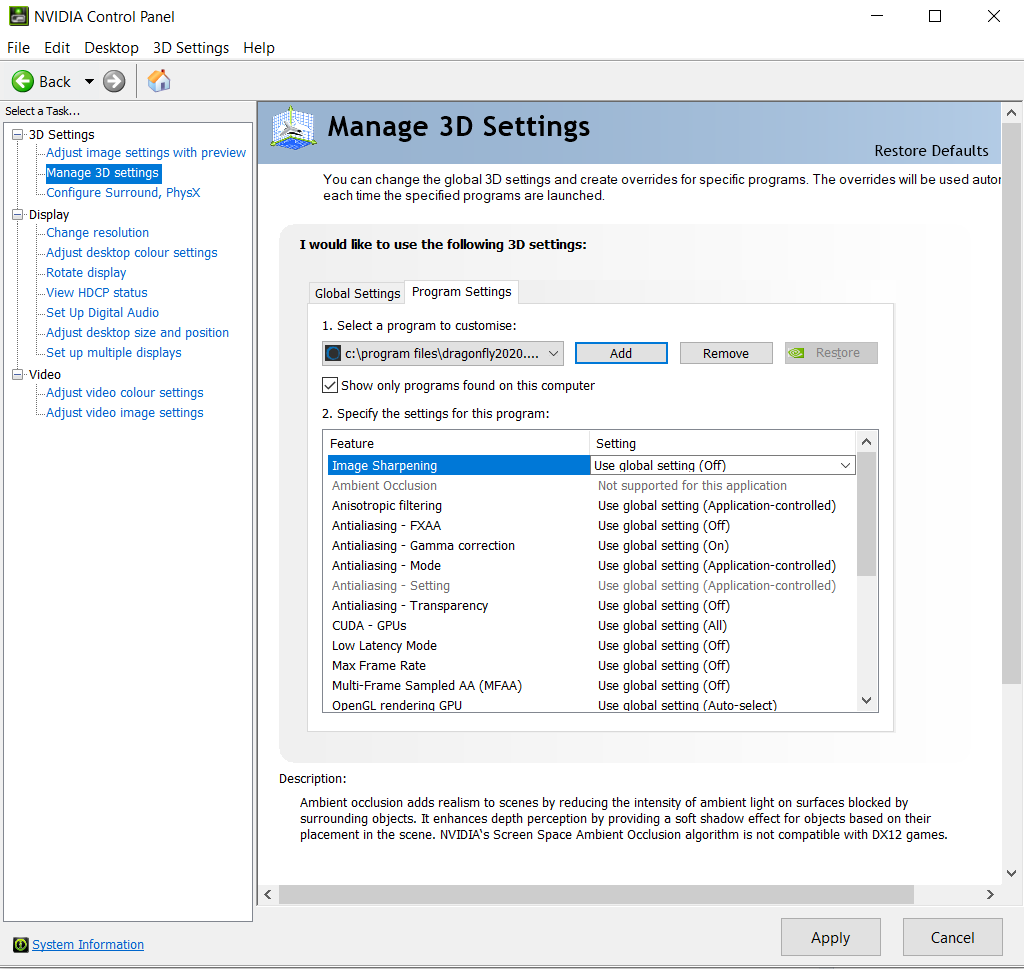
Task: Open Set Up Digital Audio task
Action: 102,313
